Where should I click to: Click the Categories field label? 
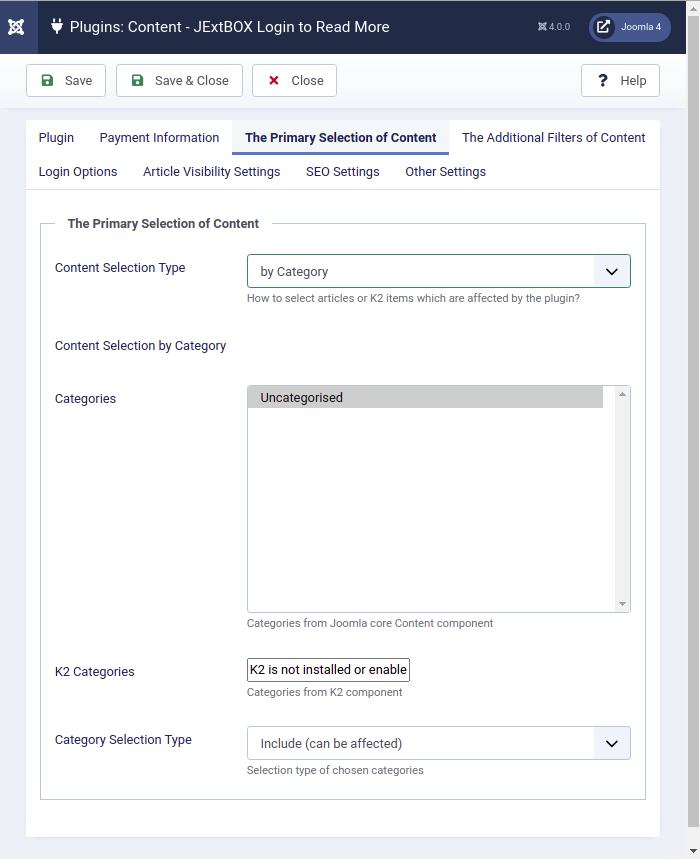pos(86,399)
